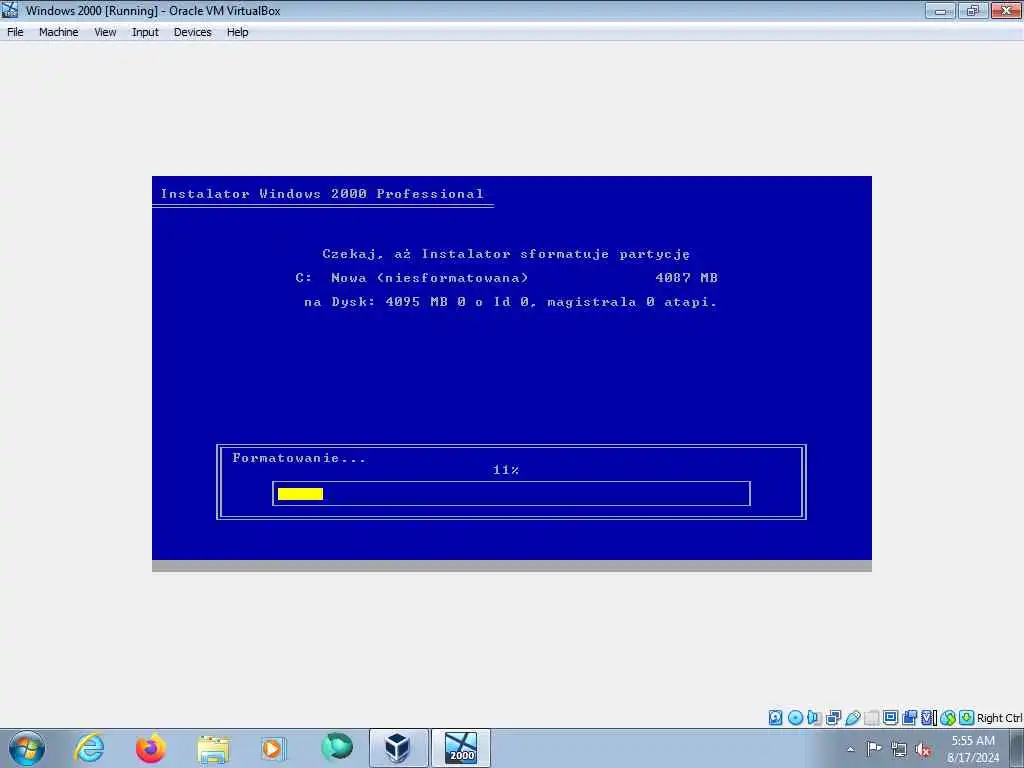Click the keyboard capture green arrow icon
The width and height of the screenshot is (1024, 768).
967,718
